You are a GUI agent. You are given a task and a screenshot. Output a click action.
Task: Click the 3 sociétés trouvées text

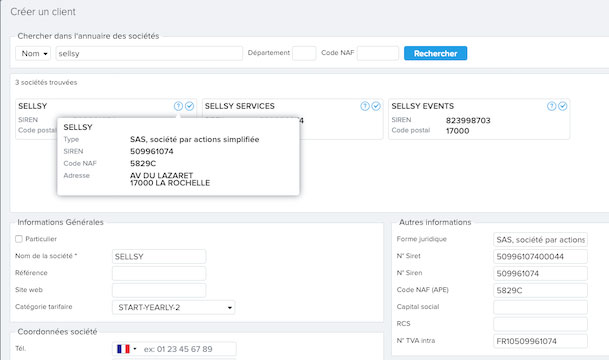46,82
